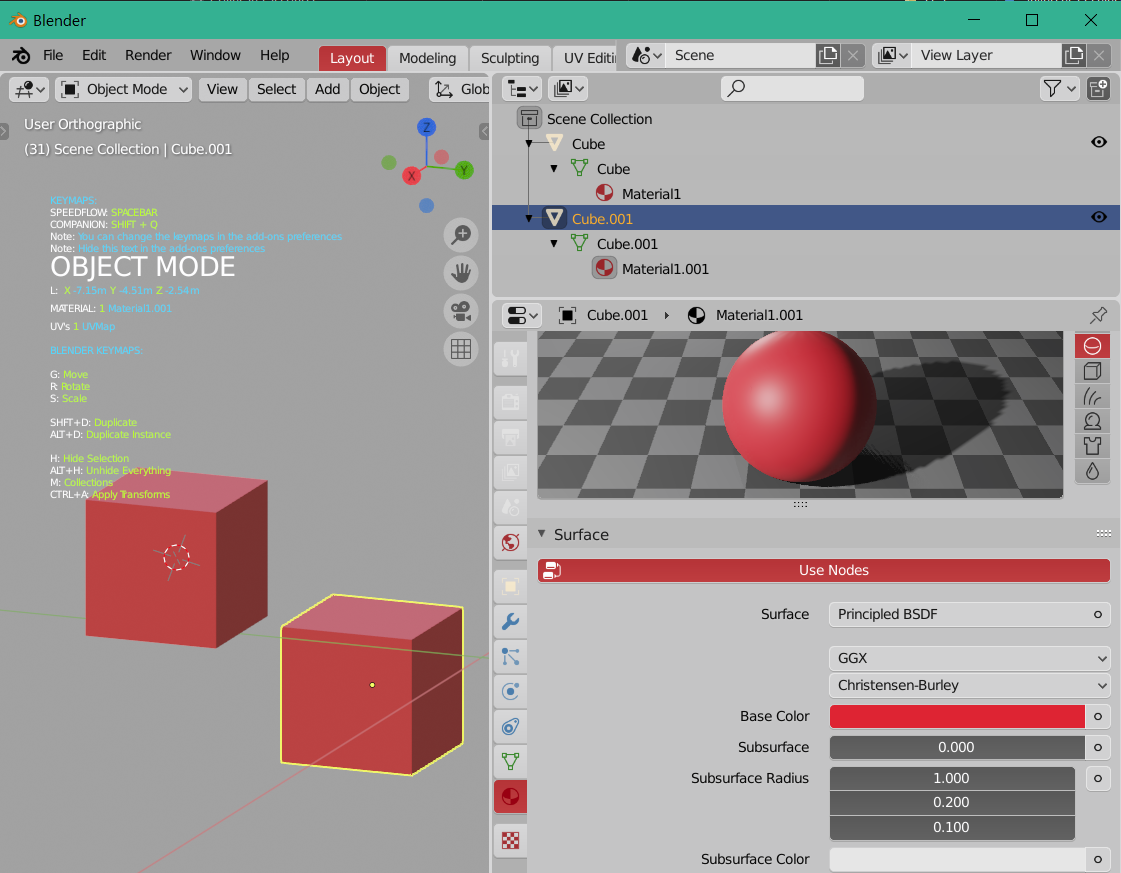Hide Cube in outliner via eye icon

[x=1099, y=142]
